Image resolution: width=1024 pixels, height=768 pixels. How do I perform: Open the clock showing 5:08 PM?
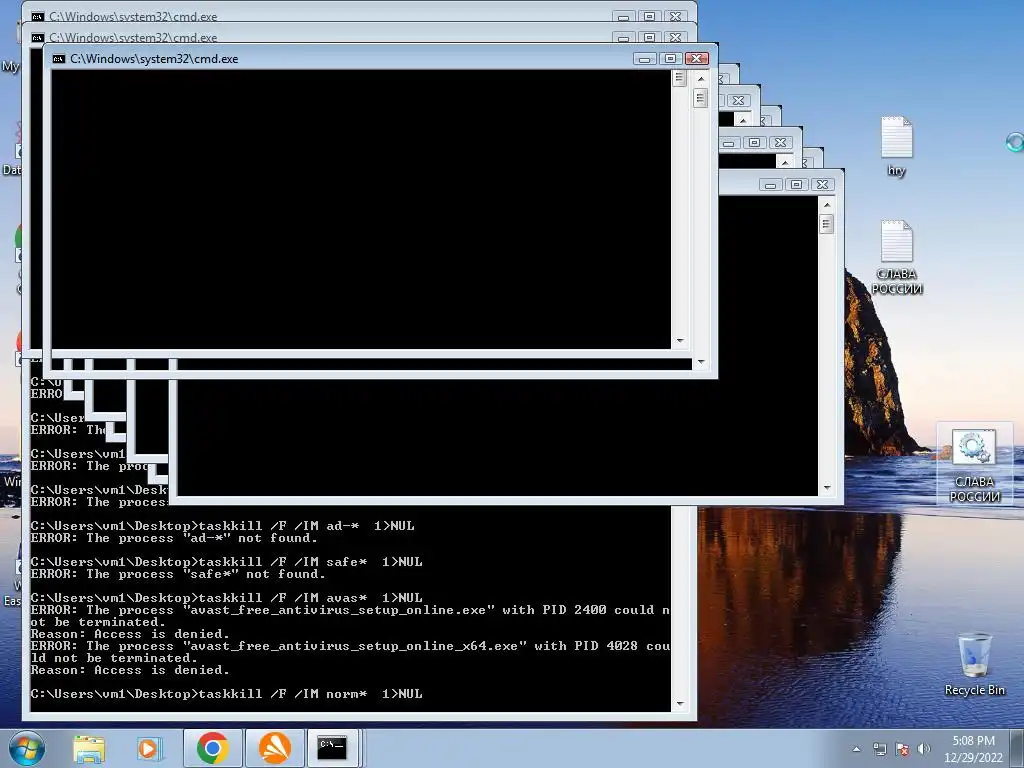click(973, 749)
